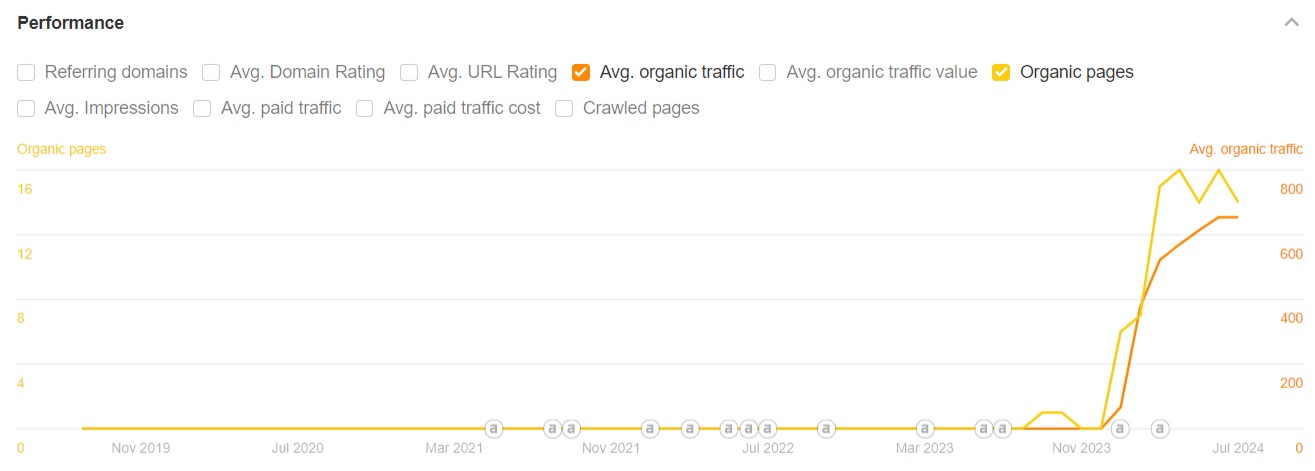
Task: Disable the Organic pages checkbox
Action: [x=1001, y=72]
